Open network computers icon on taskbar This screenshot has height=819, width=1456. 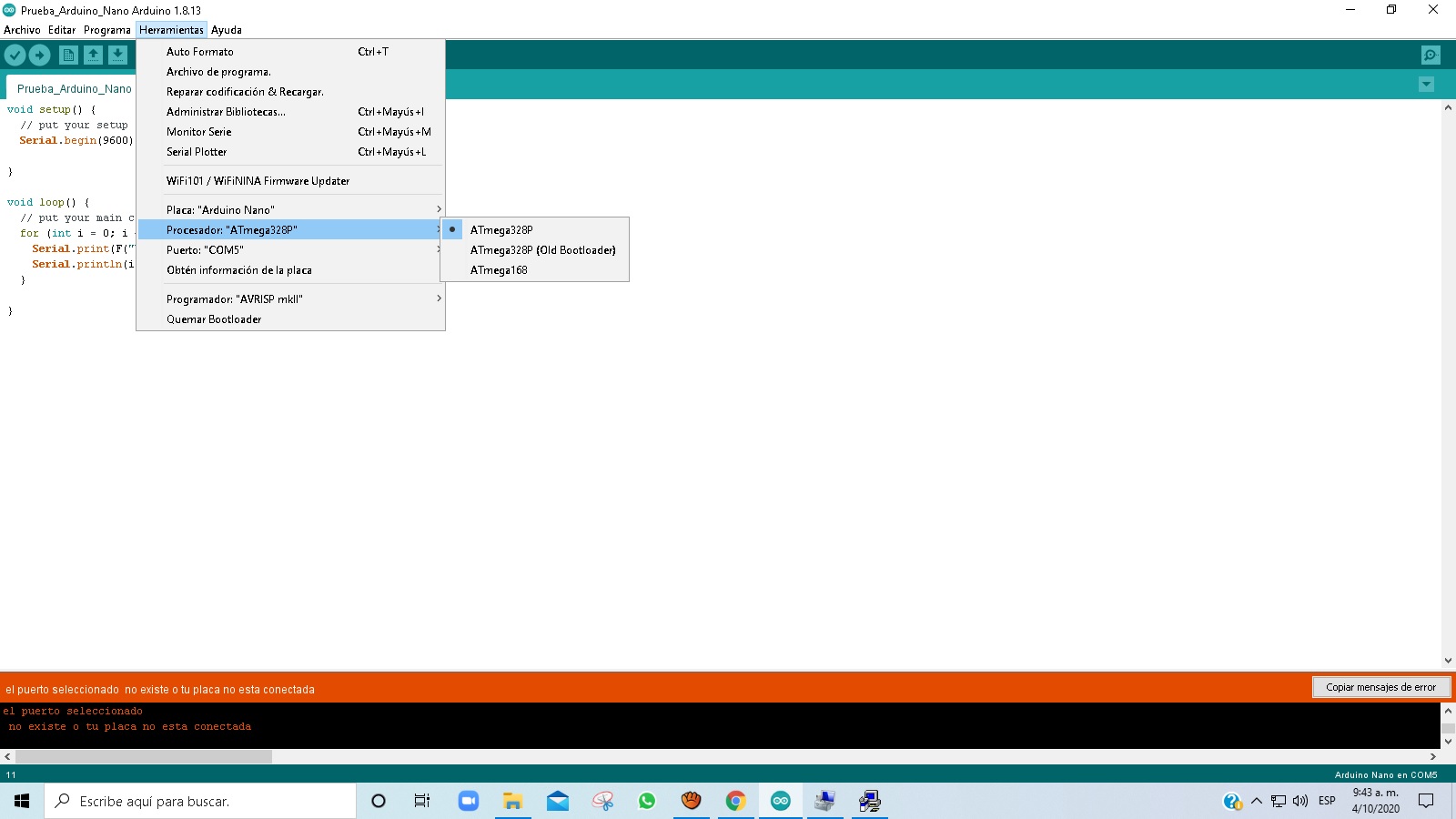870,801
